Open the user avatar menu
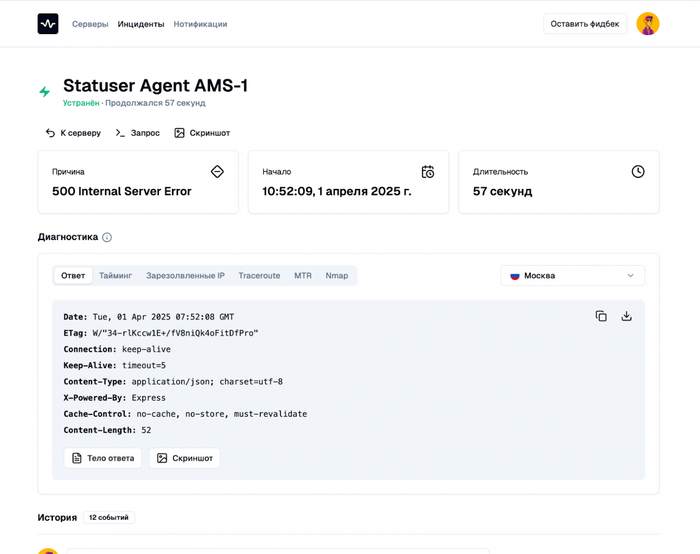 [648, 24]
